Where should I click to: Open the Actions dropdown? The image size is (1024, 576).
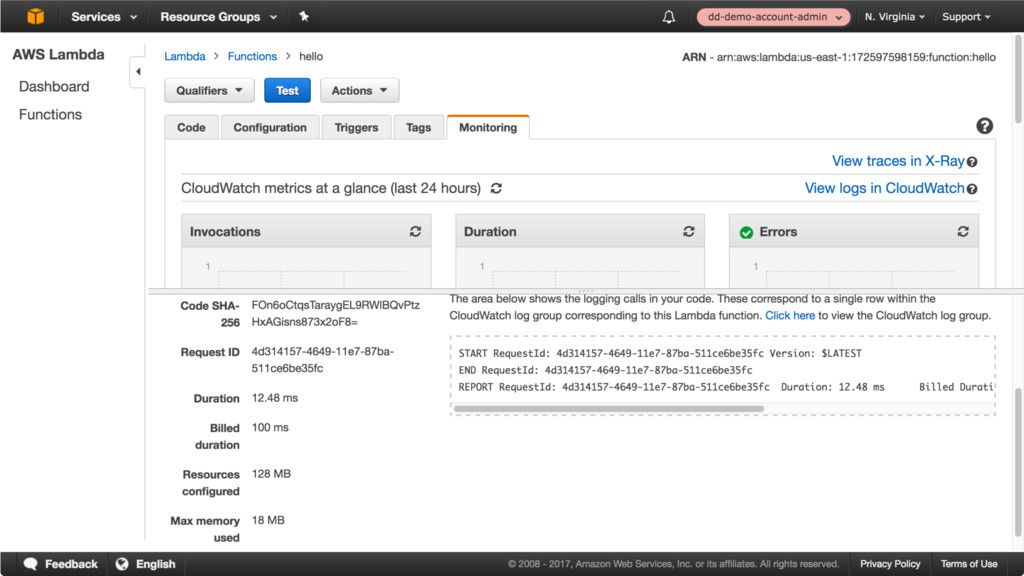point(359,91)
